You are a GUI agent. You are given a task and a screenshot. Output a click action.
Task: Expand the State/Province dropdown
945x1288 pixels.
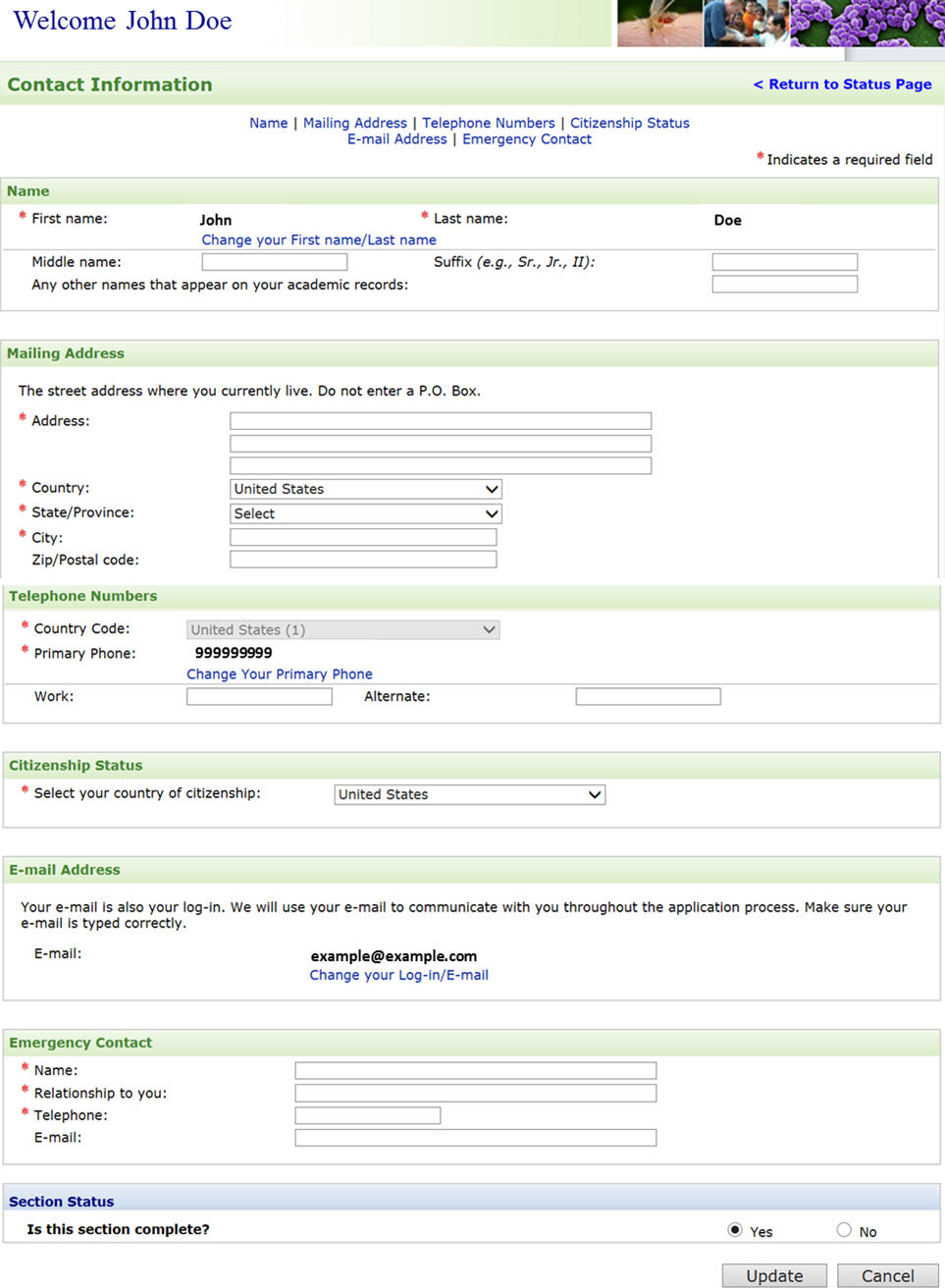tap(366, 513)
